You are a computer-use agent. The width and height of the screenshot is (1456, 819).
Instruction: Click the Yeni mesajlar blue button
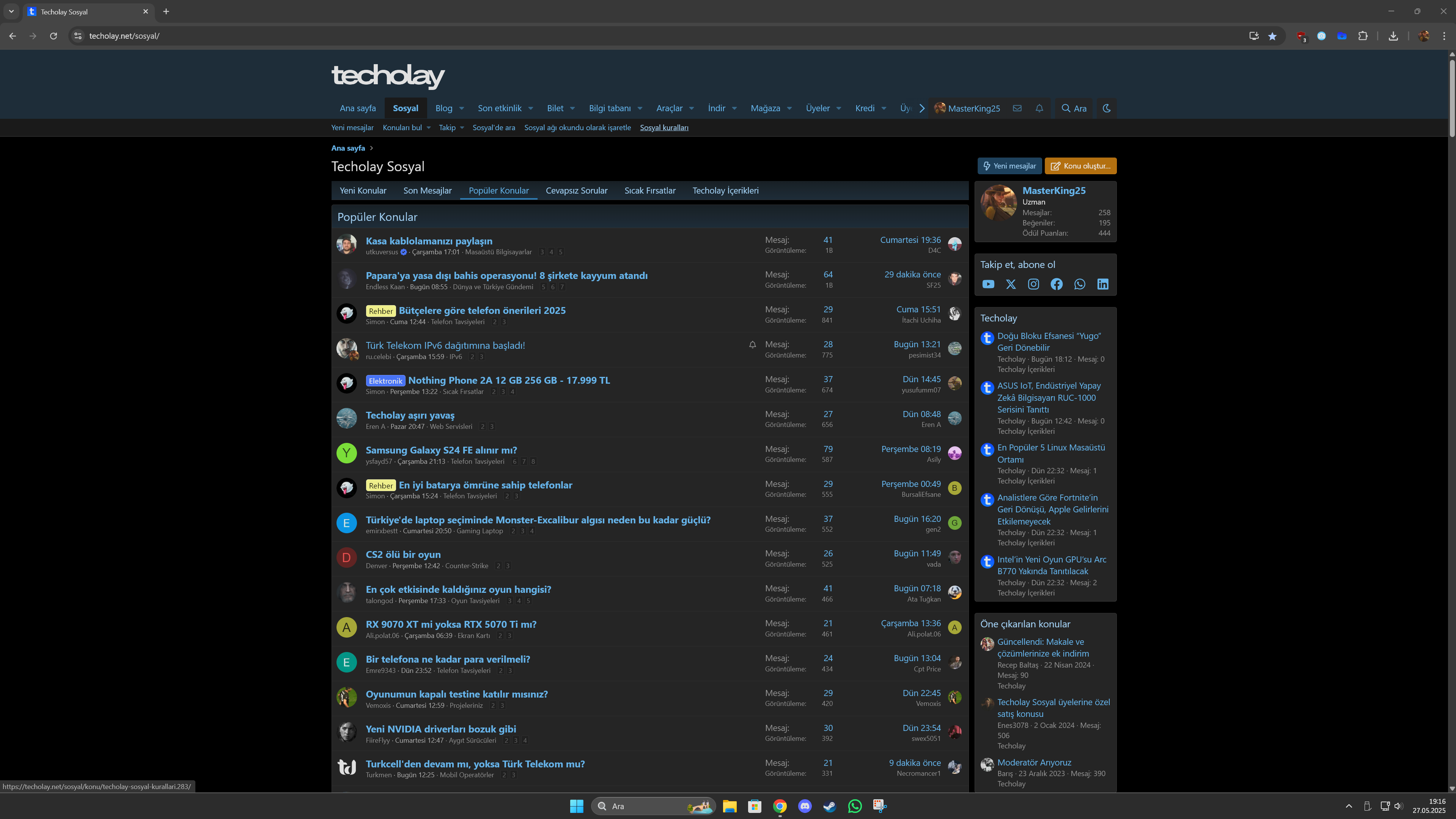[x=1009, y=166]
